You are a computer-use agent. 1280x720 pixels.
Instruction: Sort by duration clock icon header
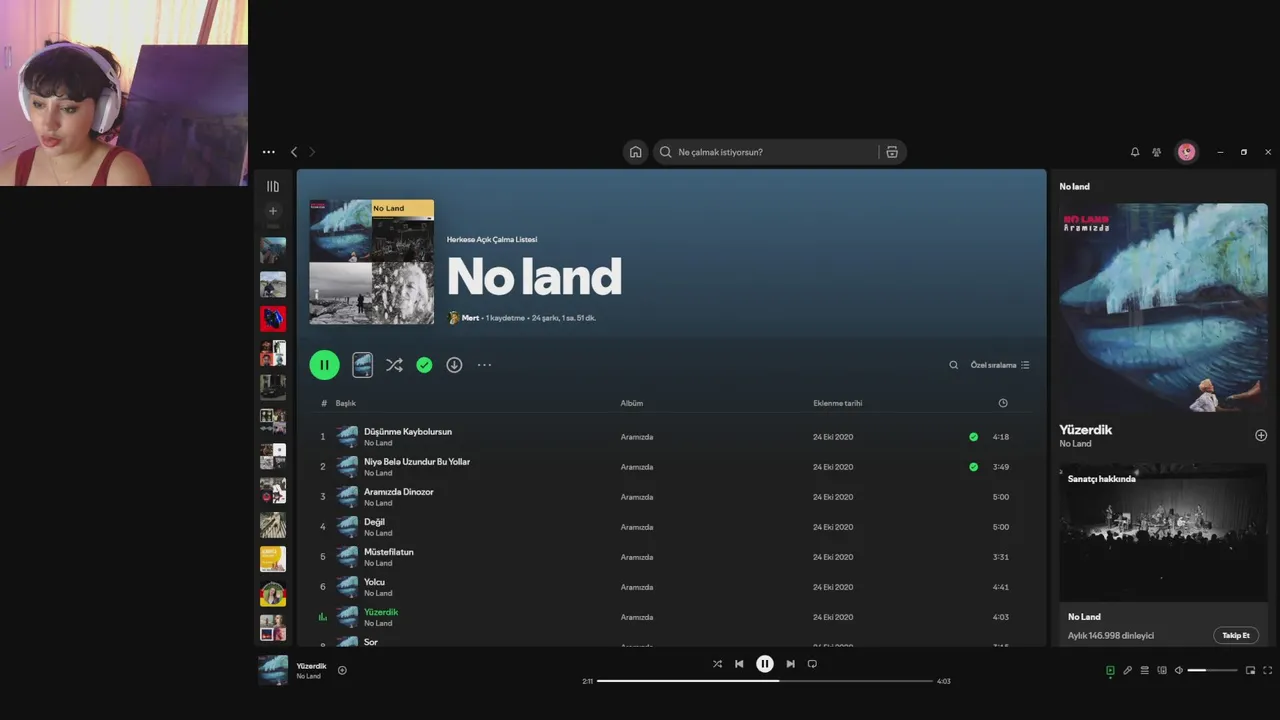(x=1003, y=403)
